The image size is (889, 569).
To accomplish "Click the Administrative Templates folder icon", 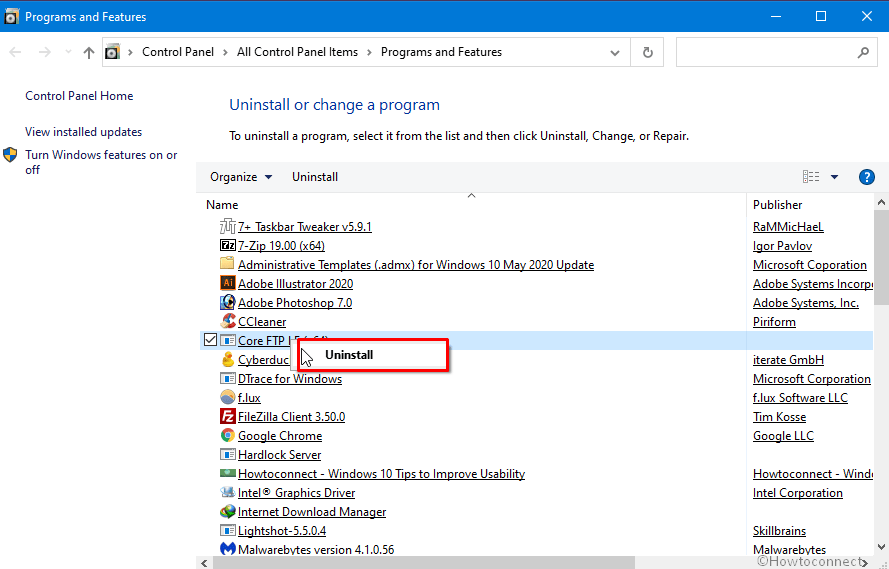I will [x=227, y=264].
